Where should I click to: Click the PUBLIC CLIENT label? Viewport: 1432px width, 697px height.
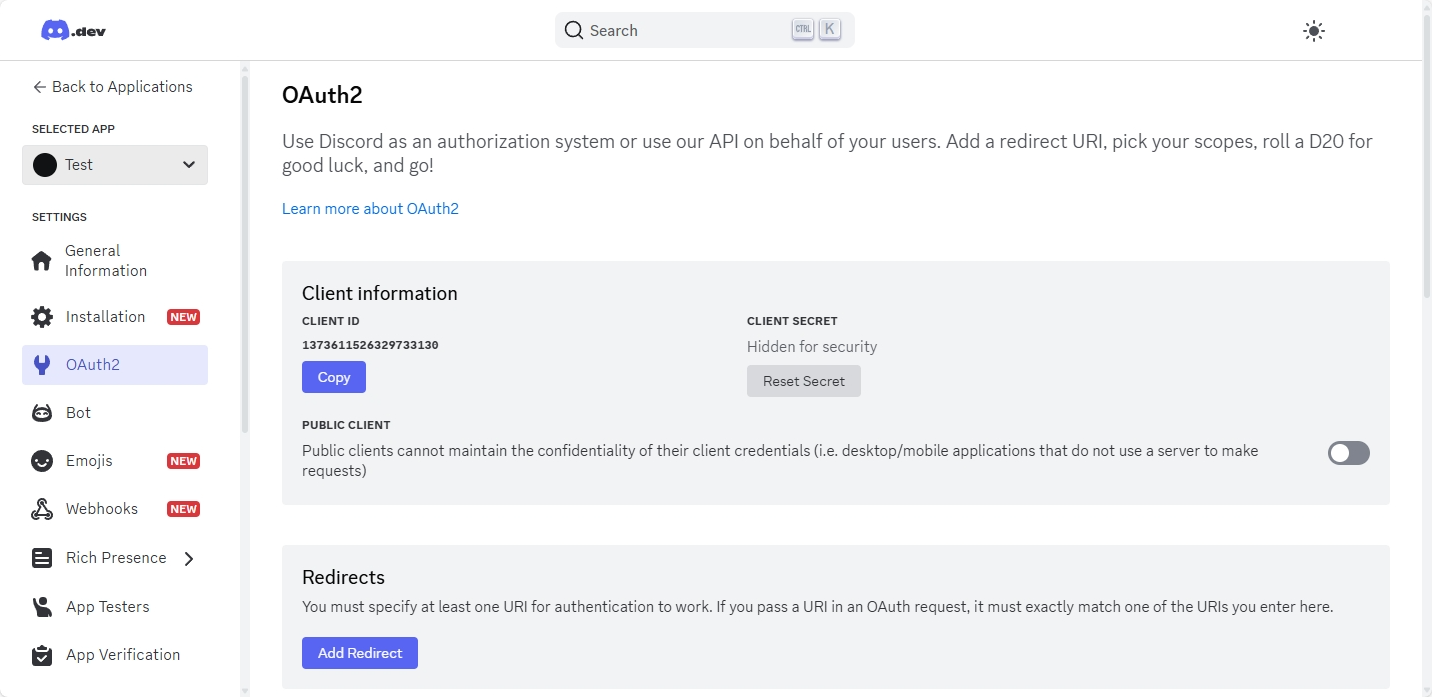point(346,425)
